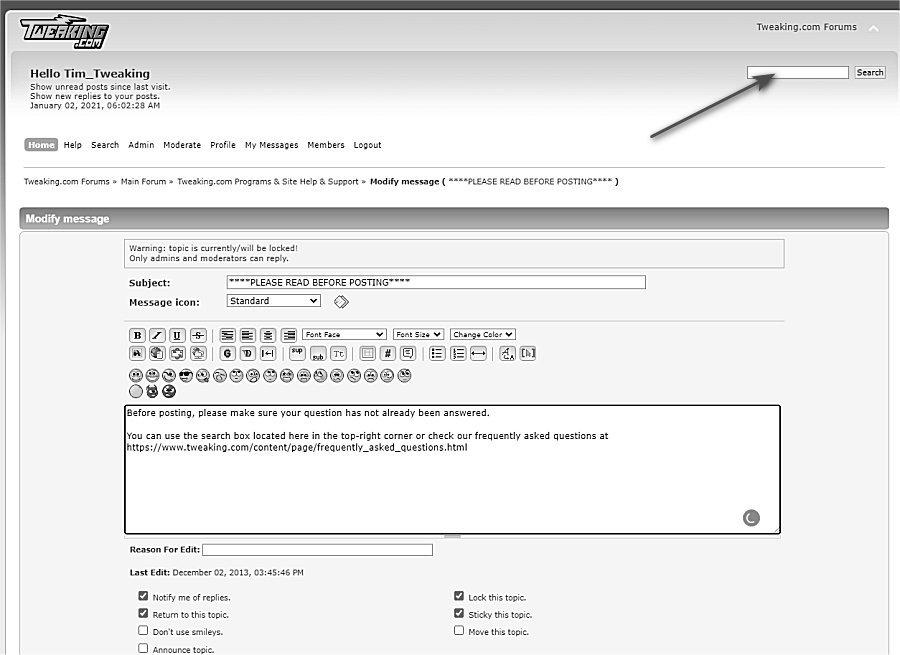
Task: Uncheck Notify me of replies
Action: (143, 596)
